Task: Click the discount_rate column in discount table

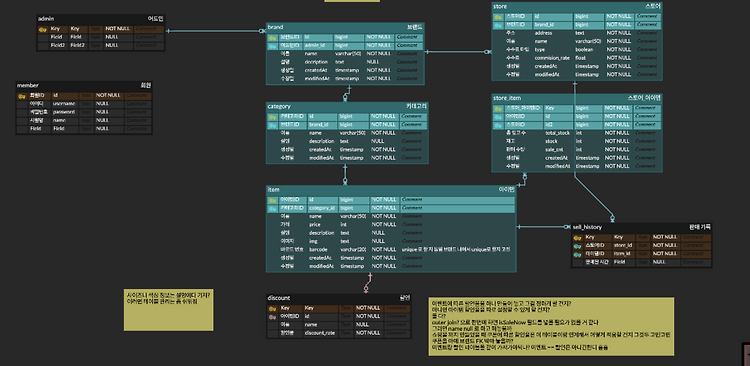Action: pyautogui.click(x=320, y=333)
